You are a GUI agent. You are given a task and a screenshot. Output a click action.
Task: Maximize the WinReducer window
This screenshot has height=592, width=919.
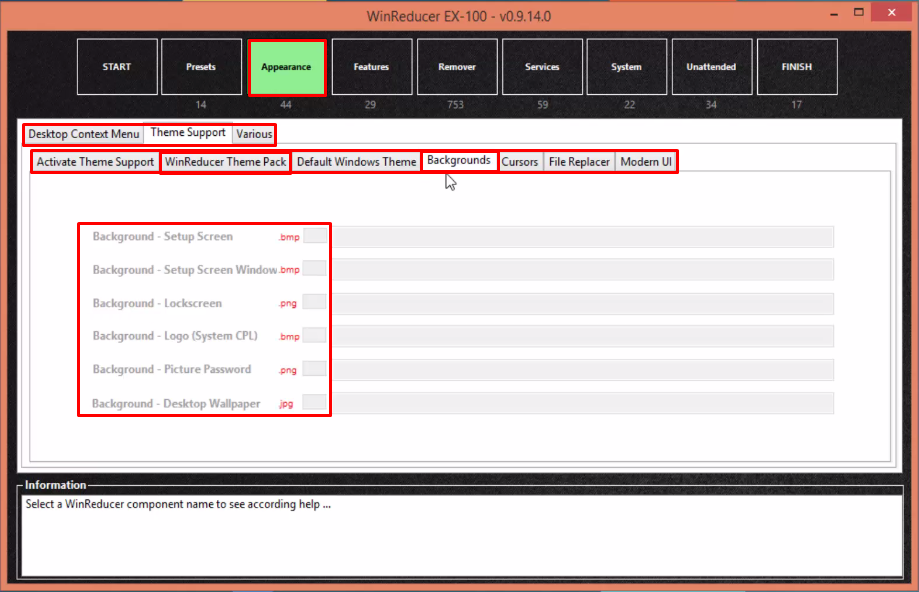[x=859, y=12]
